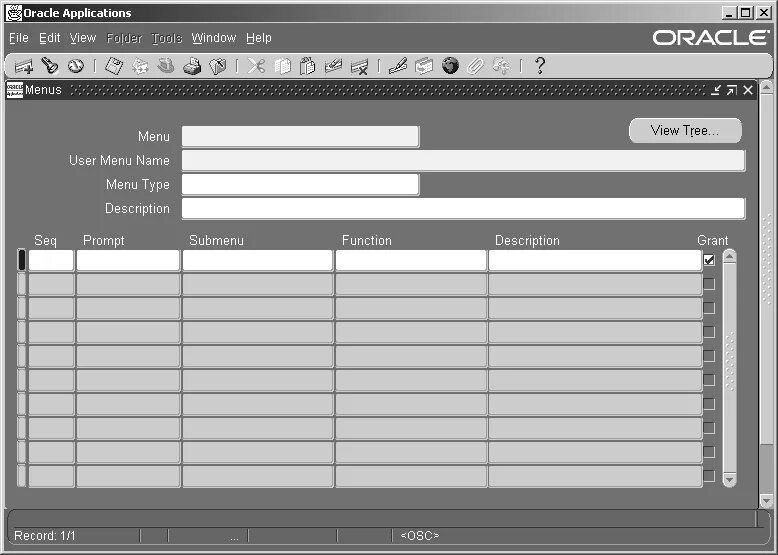
Task: Open the Help menu
Action: click(259, 38)
